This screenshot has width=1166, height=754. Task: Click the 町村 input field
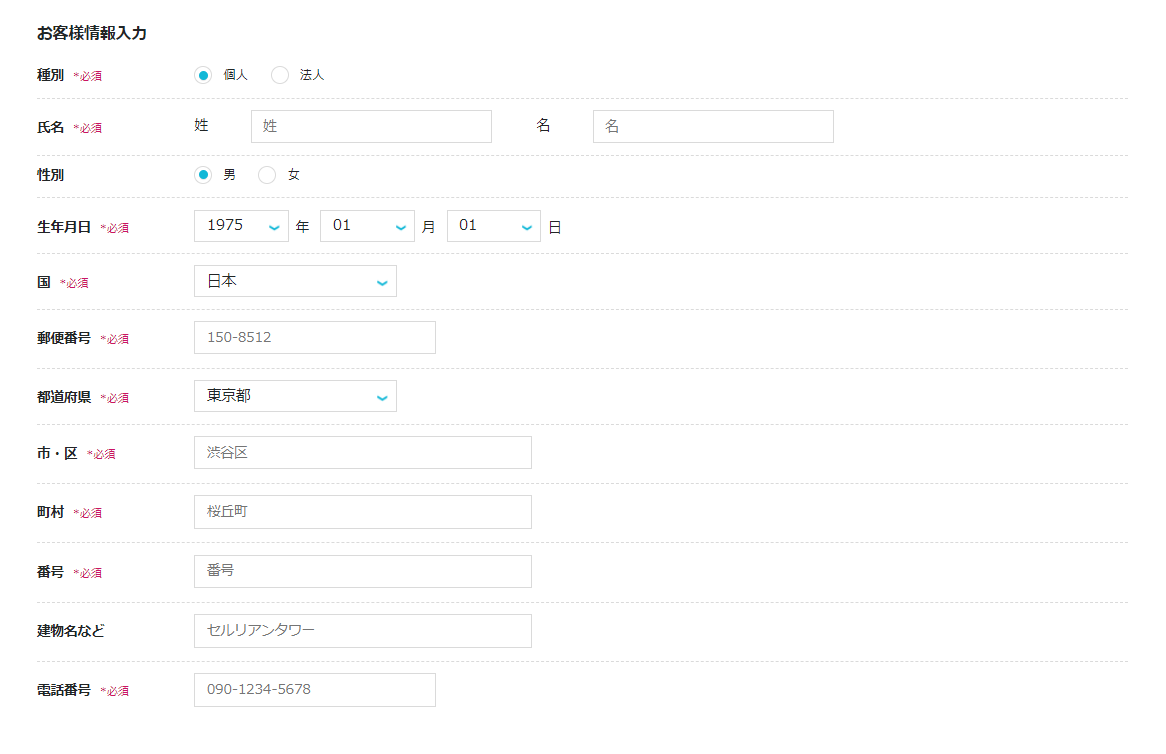[363, 512]
